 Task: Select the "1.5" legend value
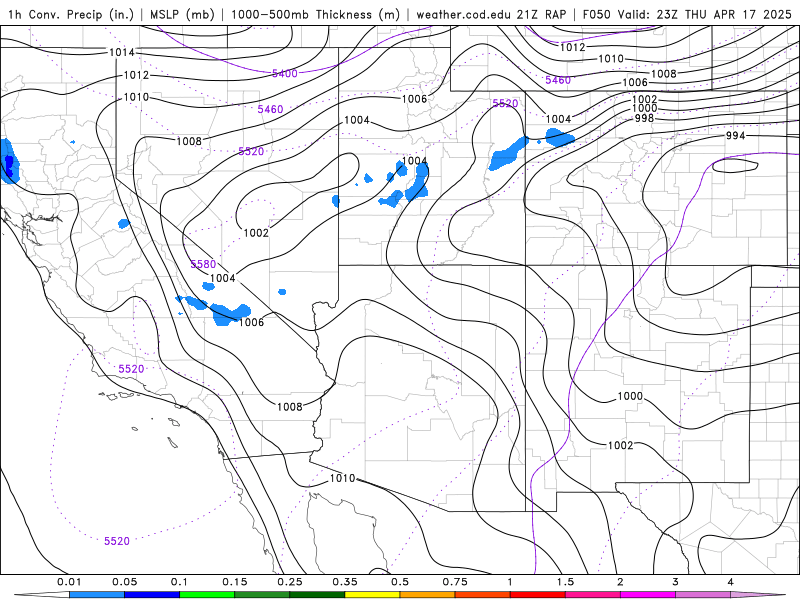coord(565,582)
